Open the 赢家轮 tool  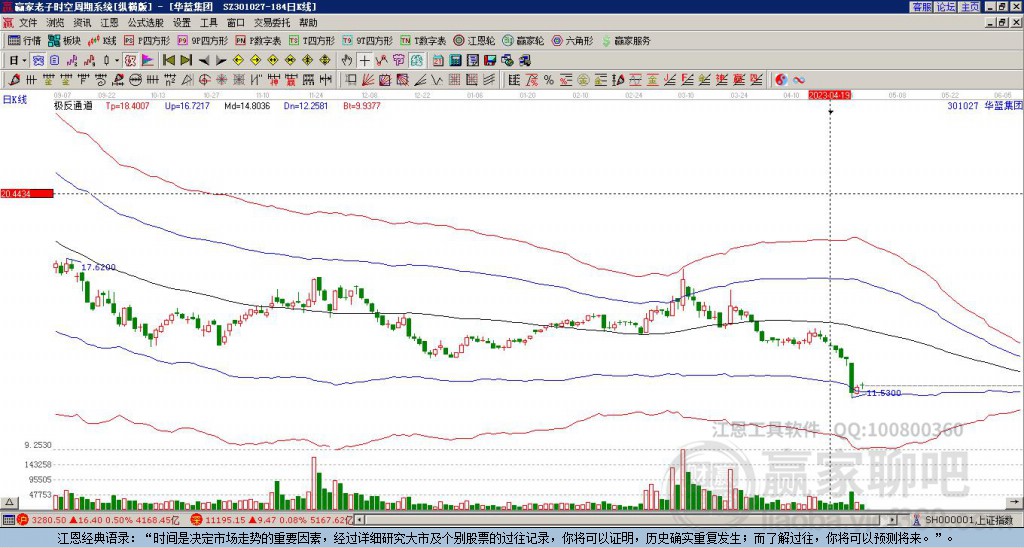[x=523, y=40]
